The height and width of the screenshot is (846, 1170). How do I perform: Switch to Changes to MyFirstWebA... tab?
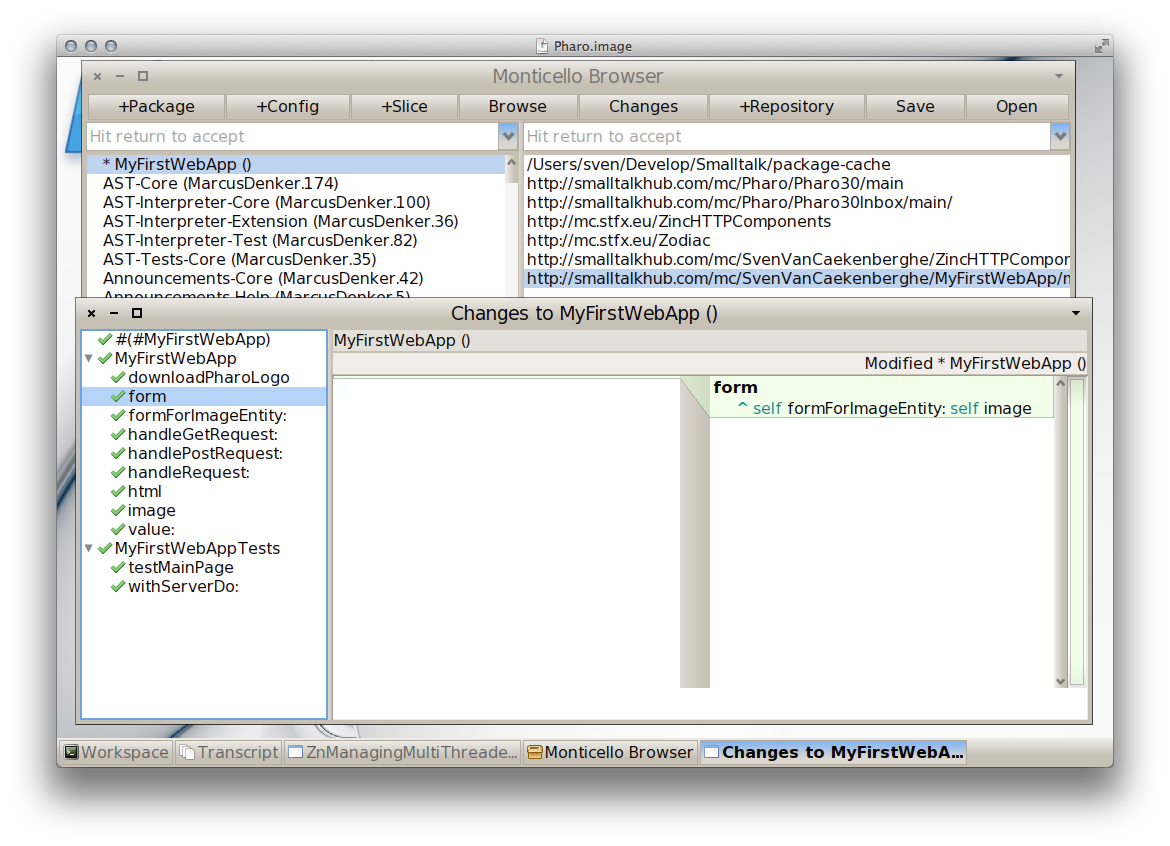coord(833,752)
